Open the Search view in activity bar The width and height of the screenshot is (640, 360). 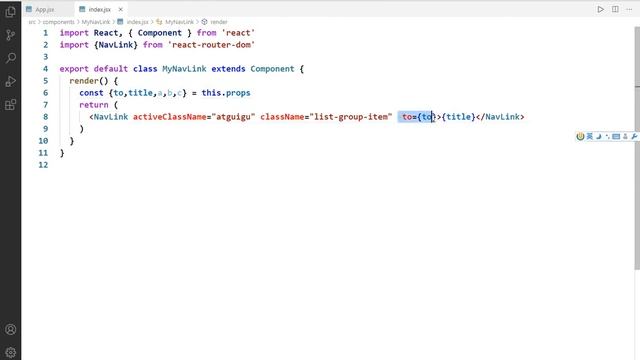[x=11, y=58]
